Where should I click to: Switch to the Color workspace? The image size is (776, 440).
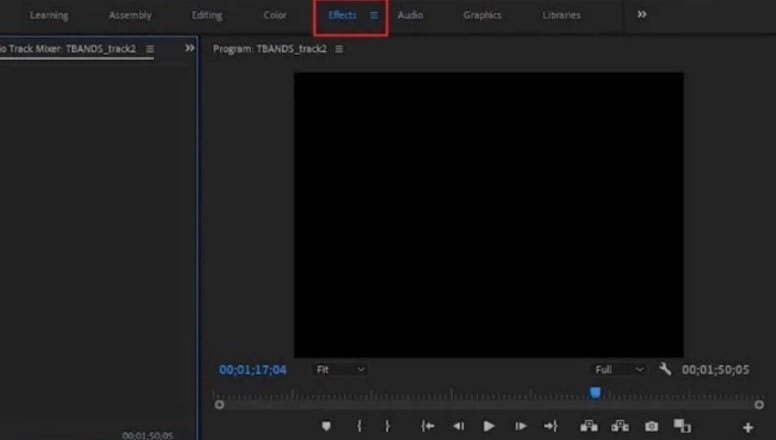[275, 15]
